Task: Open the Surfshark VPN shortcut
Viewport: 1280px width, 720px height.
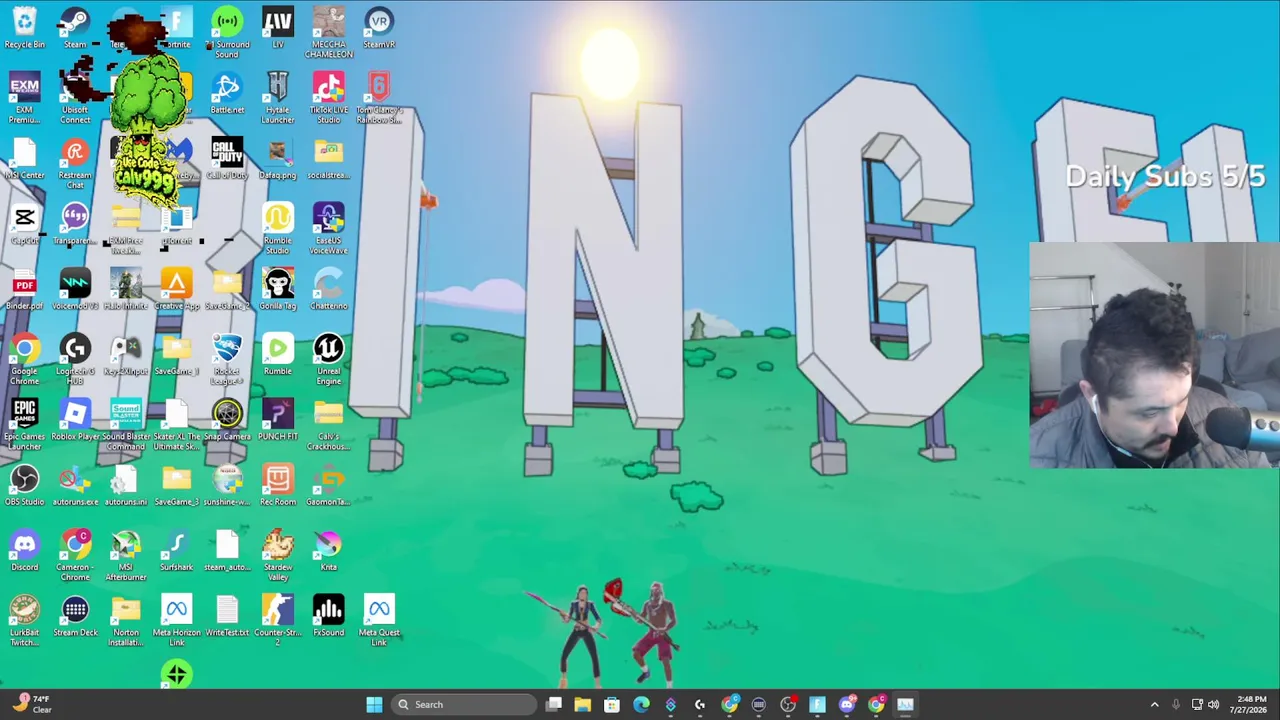Action: 177,551
